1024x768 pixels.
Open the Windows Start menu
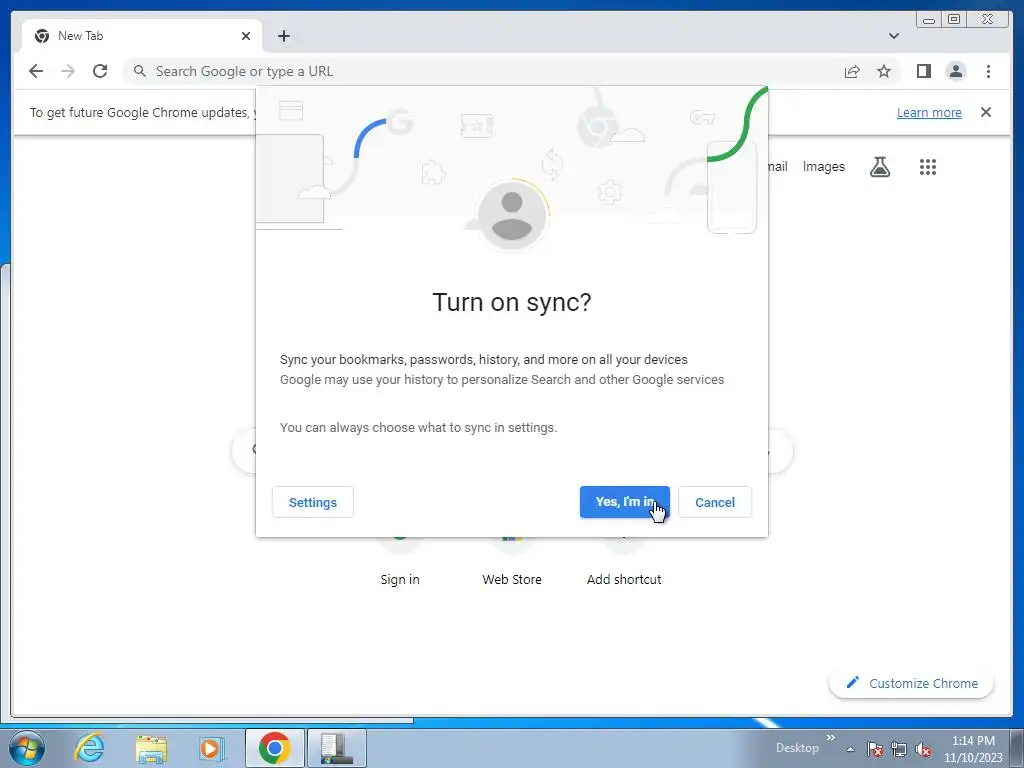[27, 748]
